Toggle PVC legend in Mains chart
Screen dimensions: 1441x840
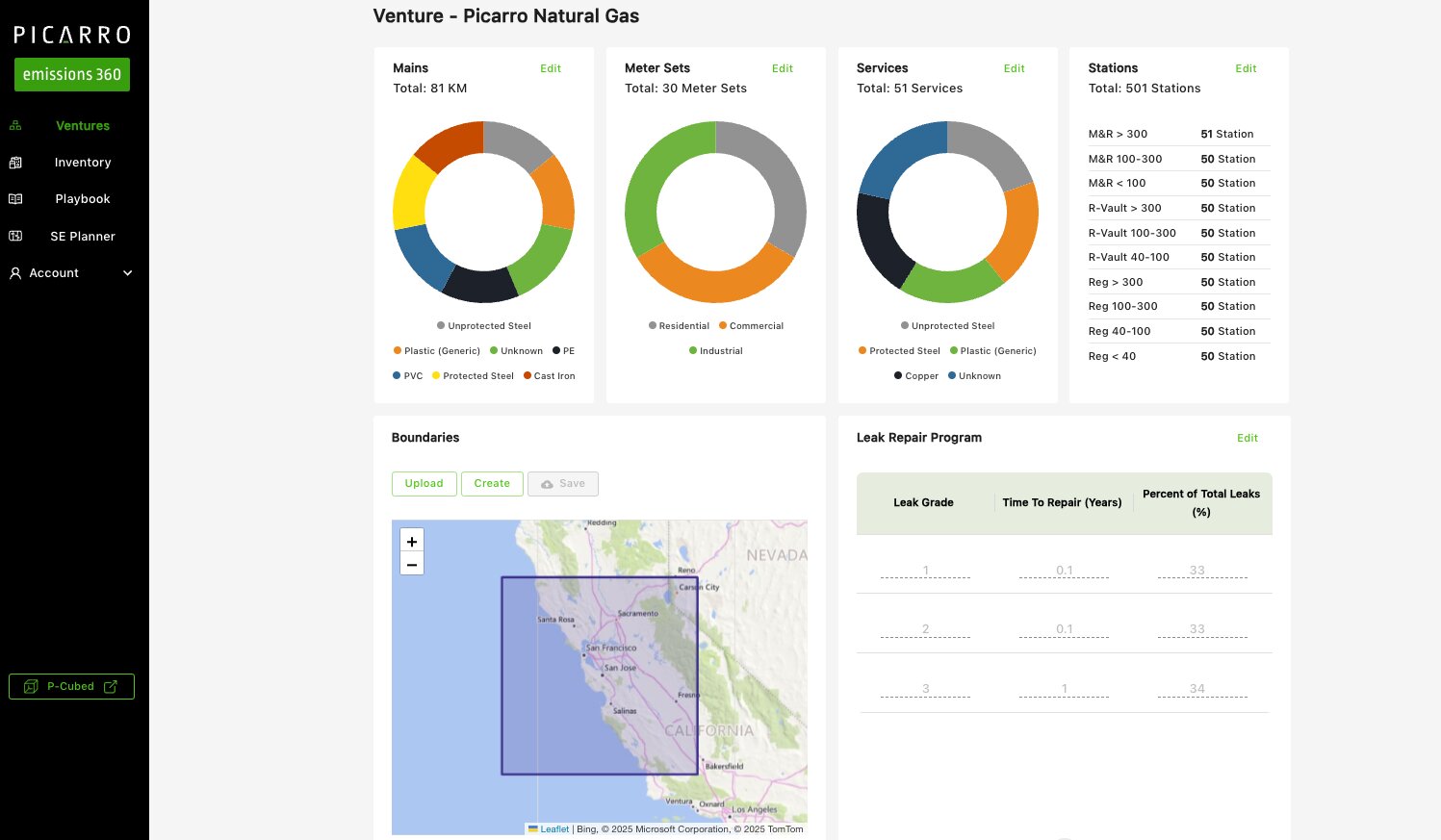tap(408, 376)
